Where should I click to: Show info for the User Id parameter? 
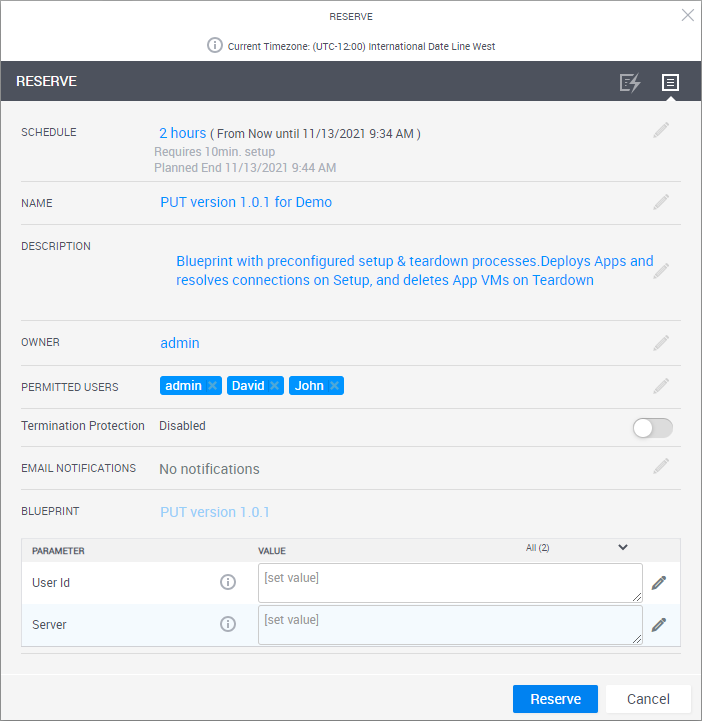pyautogui.click(x=228, y=582)
